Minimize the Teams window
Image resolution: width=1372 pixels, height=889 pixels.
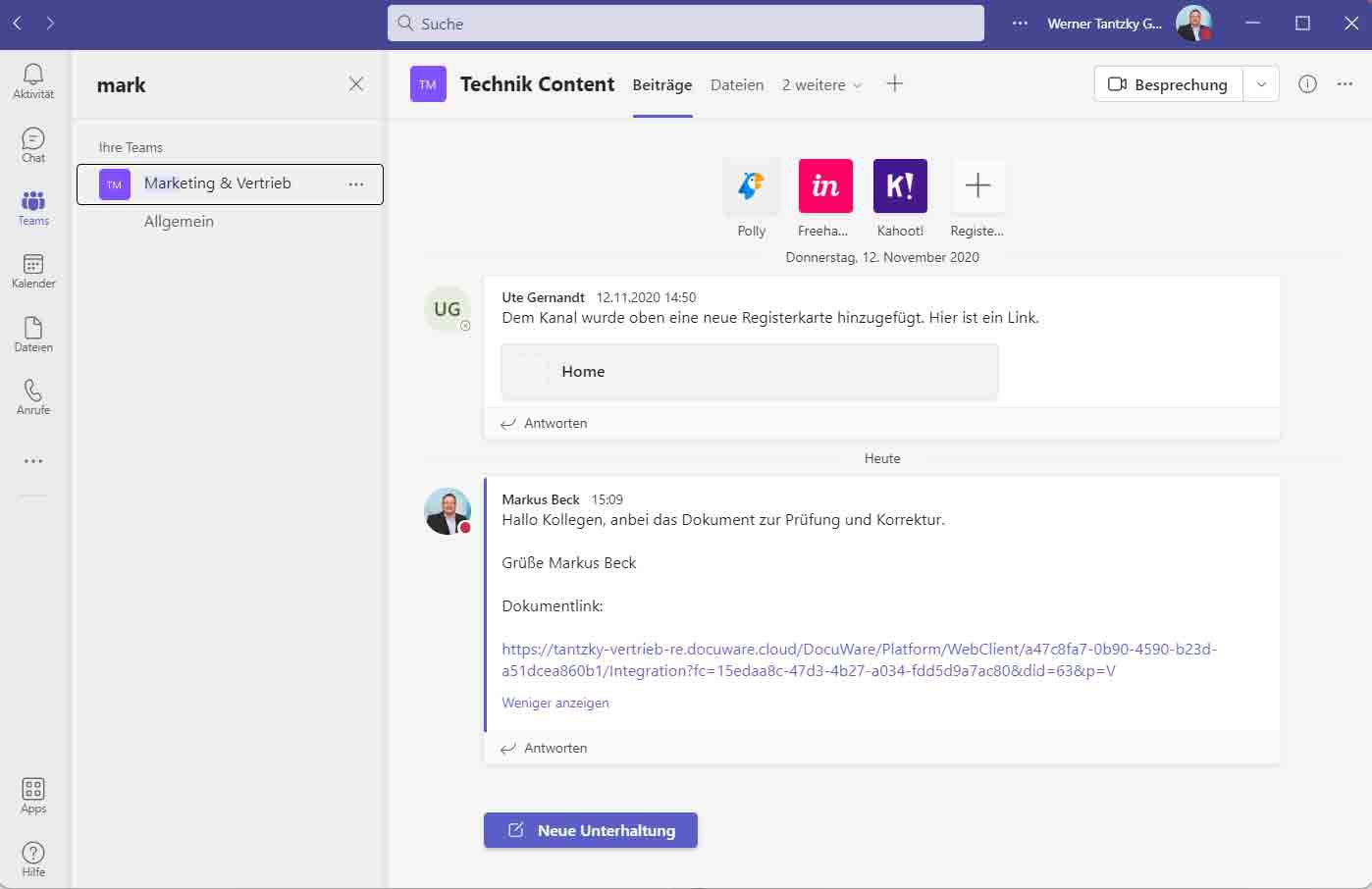[1253, 24]
